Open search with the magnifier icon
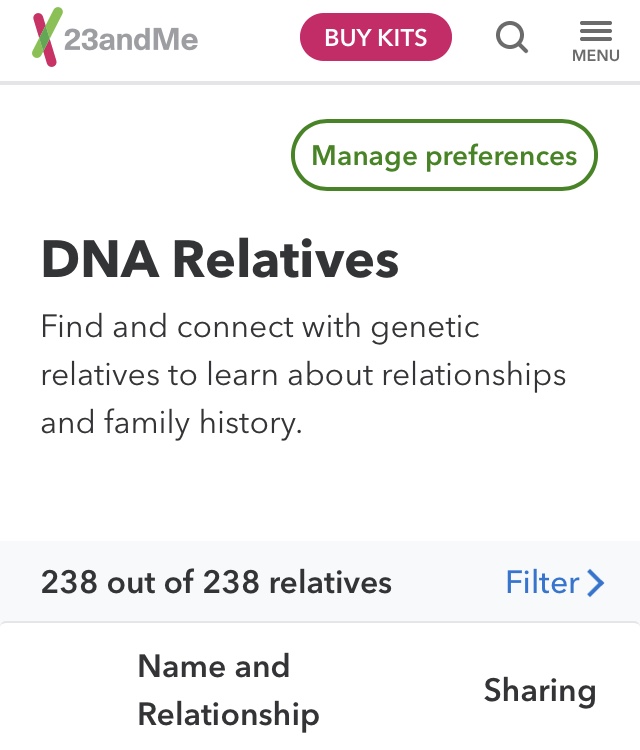Image resolution: width=640 pixels, height=750 pixels. point(512,38)
